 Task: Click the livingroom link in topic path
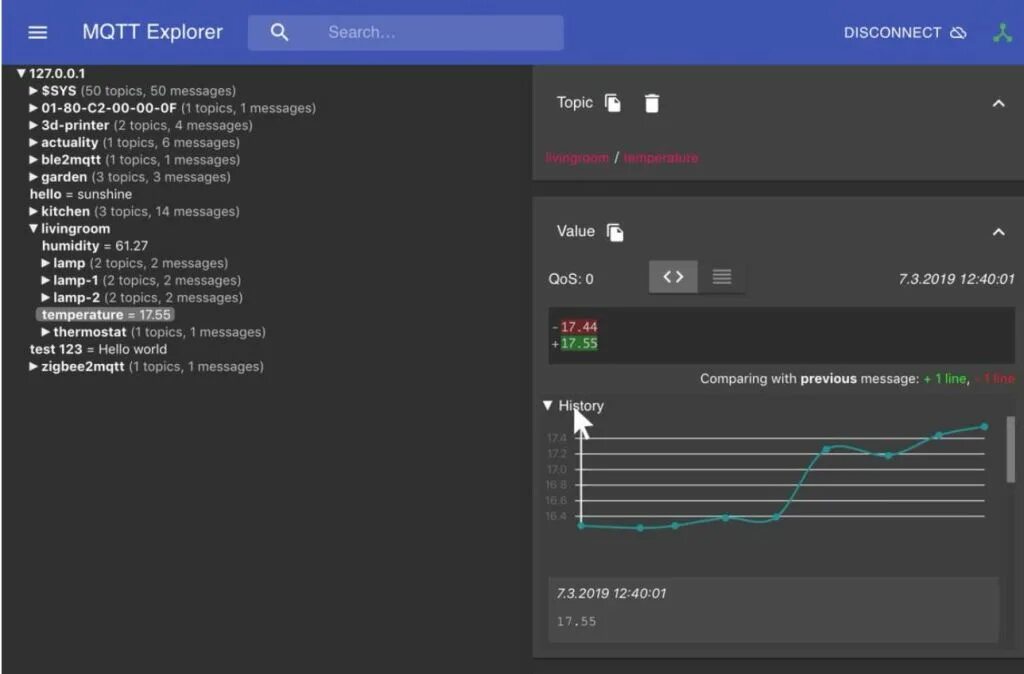[577, 158]
